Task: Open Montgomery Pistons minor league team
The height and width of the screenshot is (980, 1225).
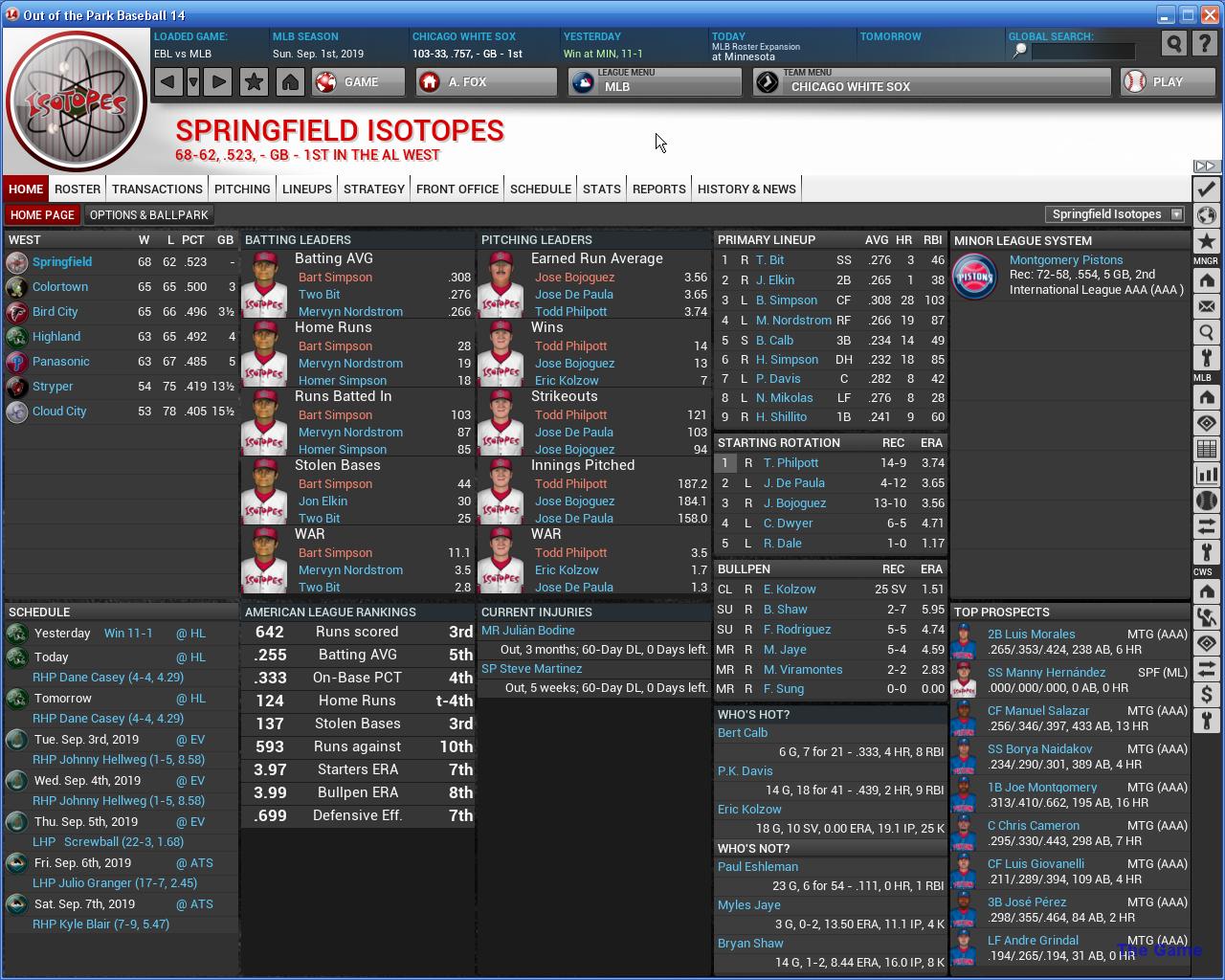Action: pos(1066,259)
